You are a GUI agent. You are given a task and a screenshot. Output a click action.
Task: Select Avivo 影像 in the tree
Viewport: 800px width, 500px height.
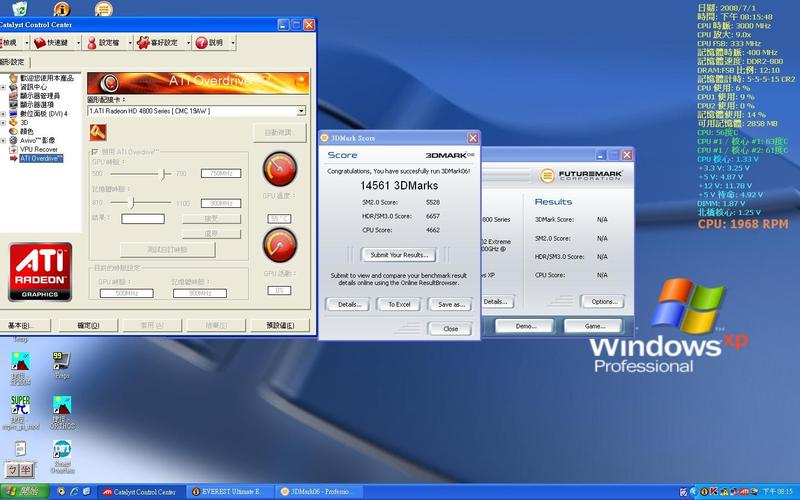point(37,140)
